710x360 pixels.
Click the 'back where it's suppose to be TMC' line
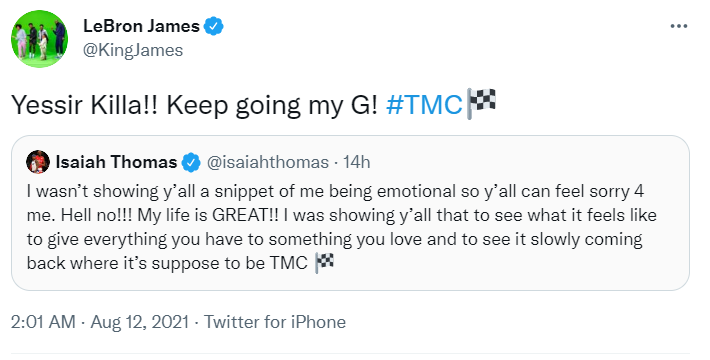(168, 263)
